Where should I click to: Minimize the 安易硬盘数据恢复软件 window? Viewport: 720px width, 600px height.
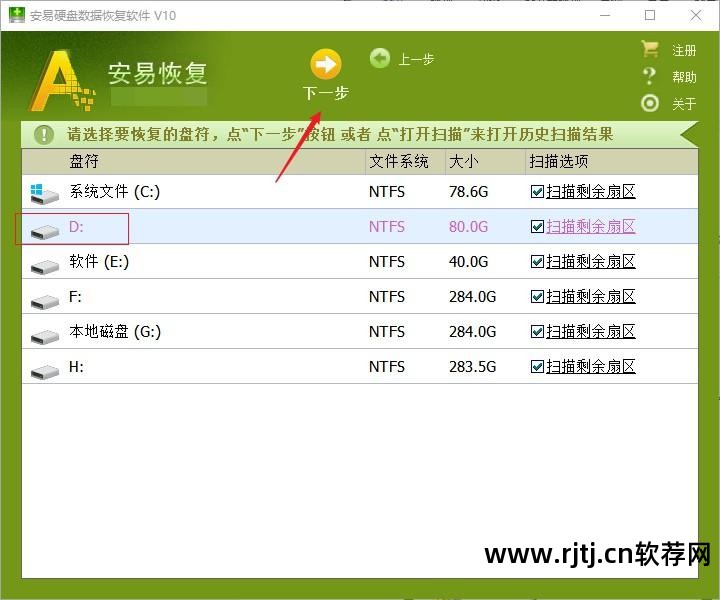pyautogui.click(x=605, y=15)
